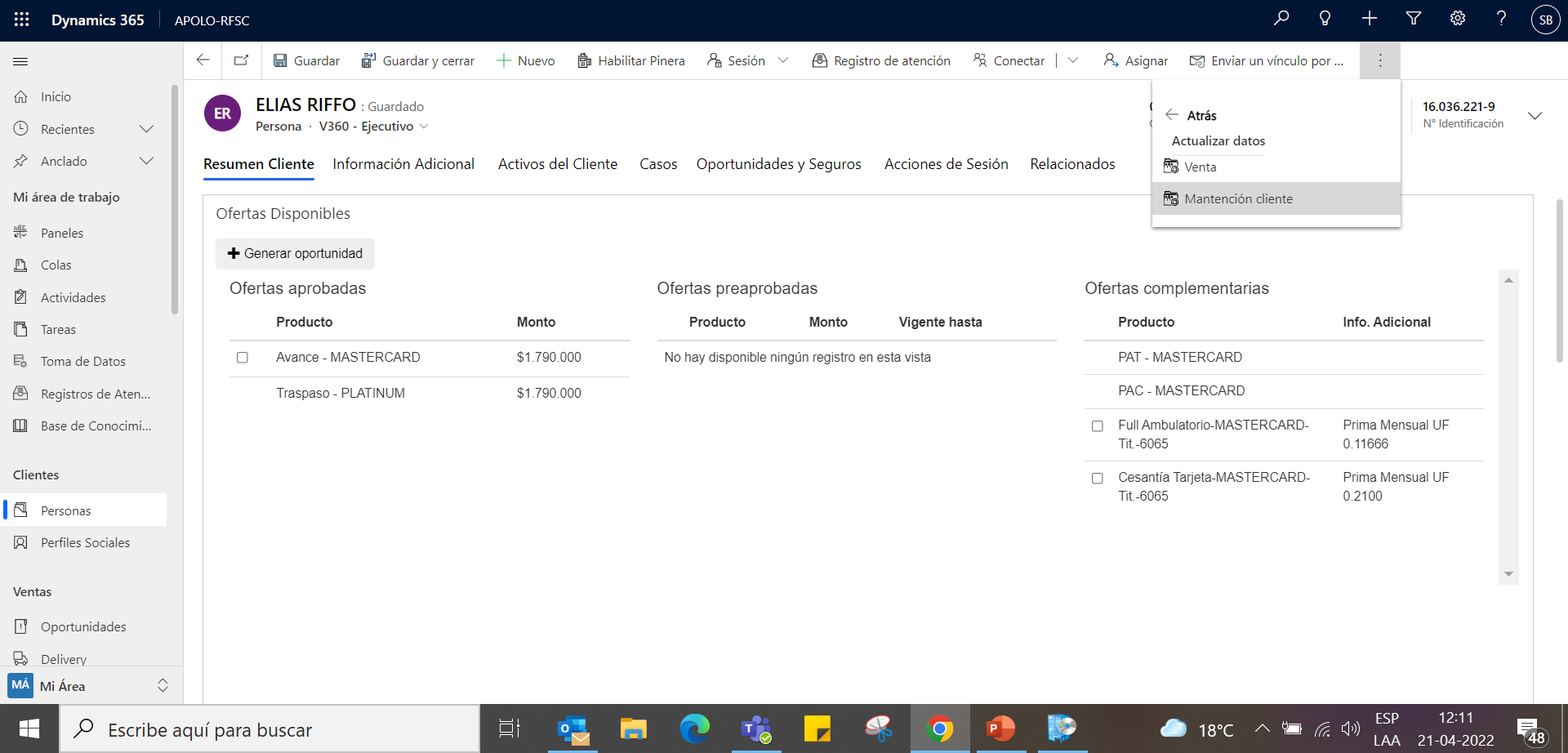Click the offers scrollbar up arrow
The image size is (1568, 753).
tap(1508, 280)
